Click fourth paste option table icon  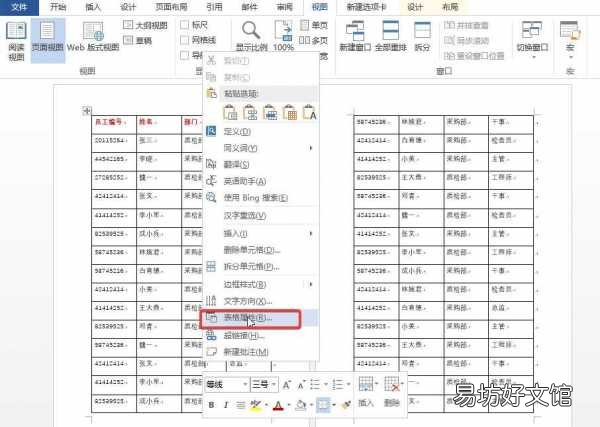(290, 112)
